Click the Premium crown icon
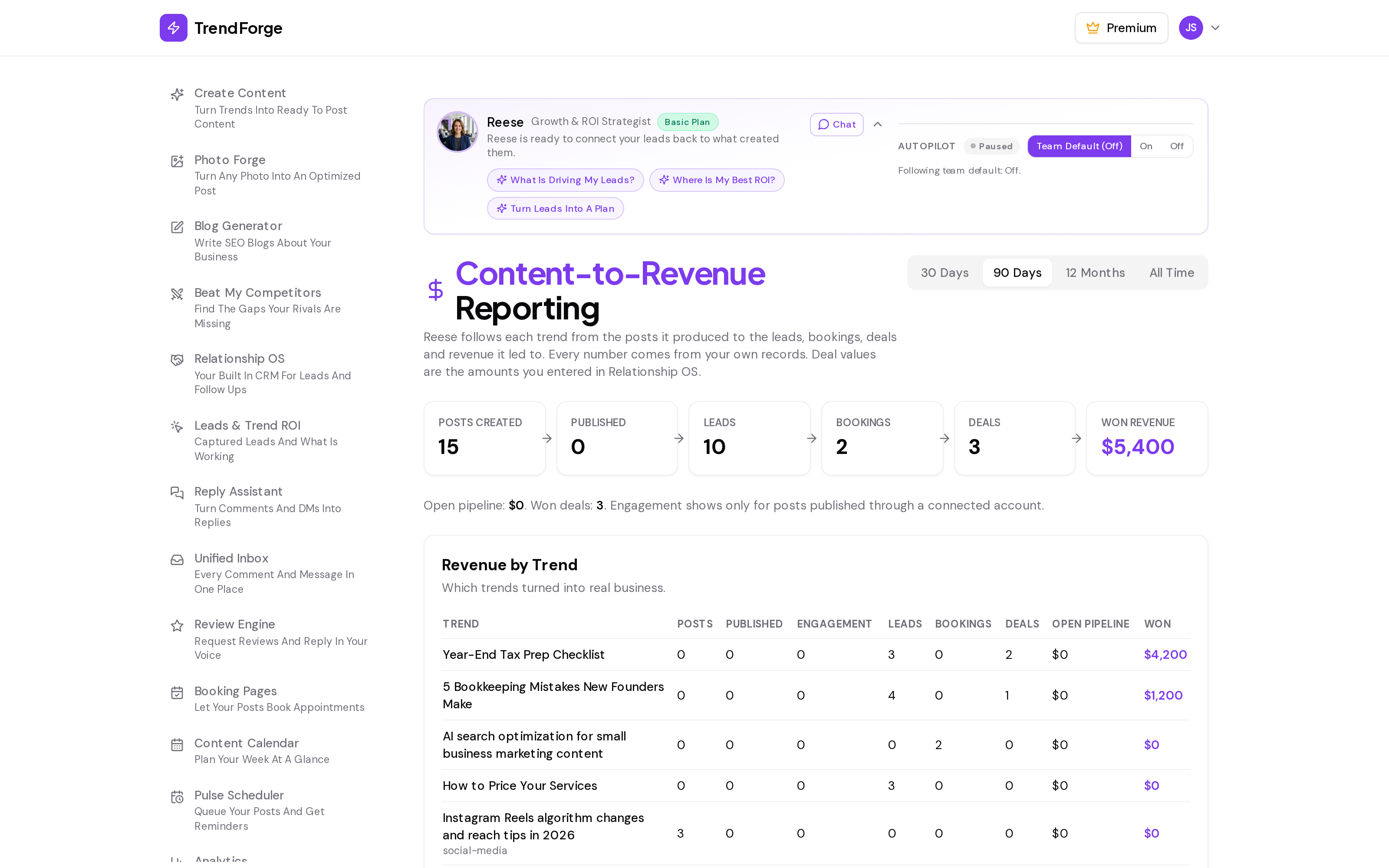Viewport: 1389px width, 868px height. coord(1093,27)
